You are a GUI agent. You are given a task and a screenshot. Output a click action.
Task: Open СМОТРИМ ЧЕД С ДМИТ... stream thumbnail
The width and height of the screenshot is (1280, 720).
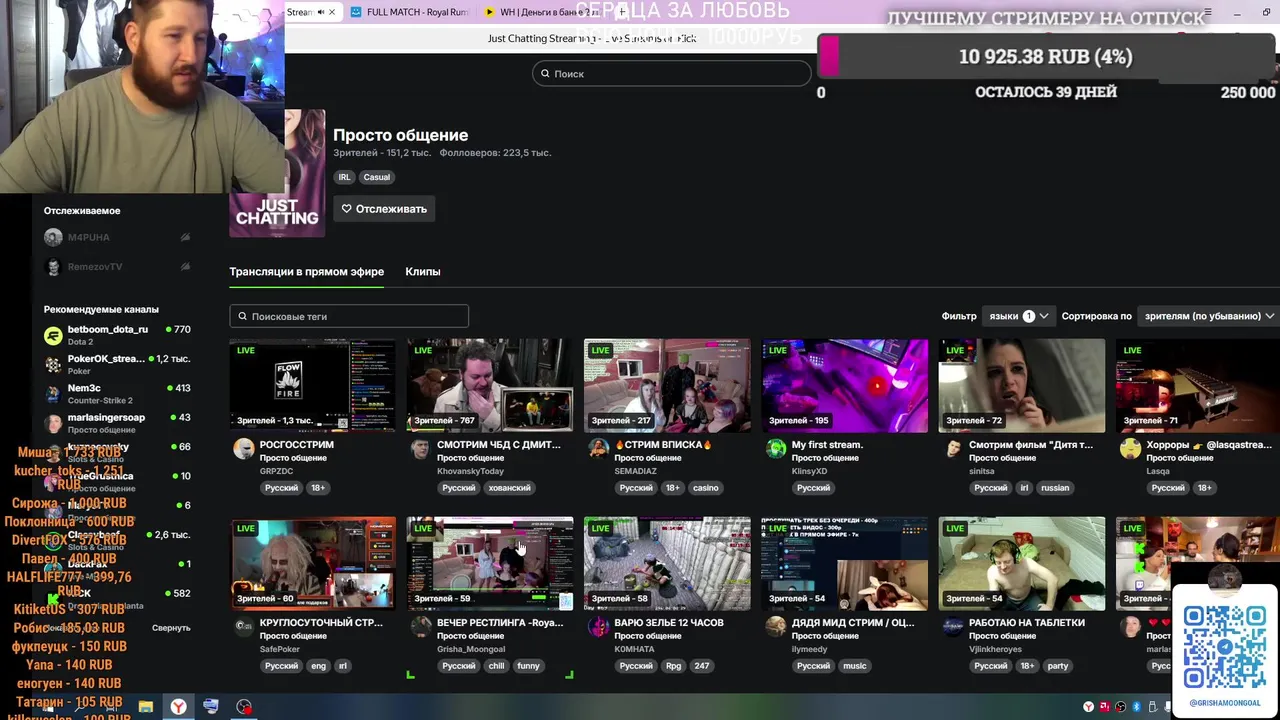coord(490,385)
